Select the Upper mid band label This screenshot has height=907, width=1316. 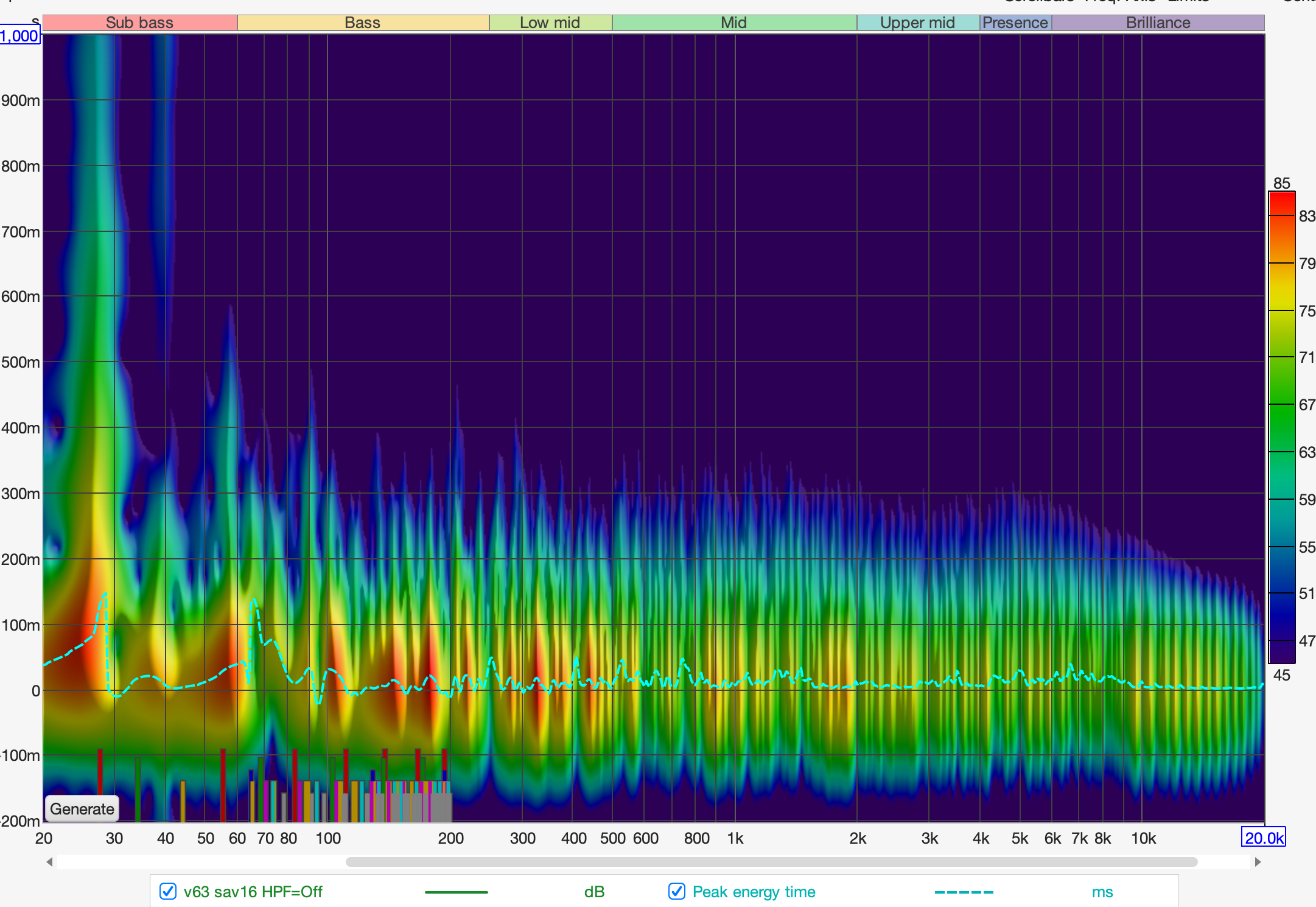(917, 23)
